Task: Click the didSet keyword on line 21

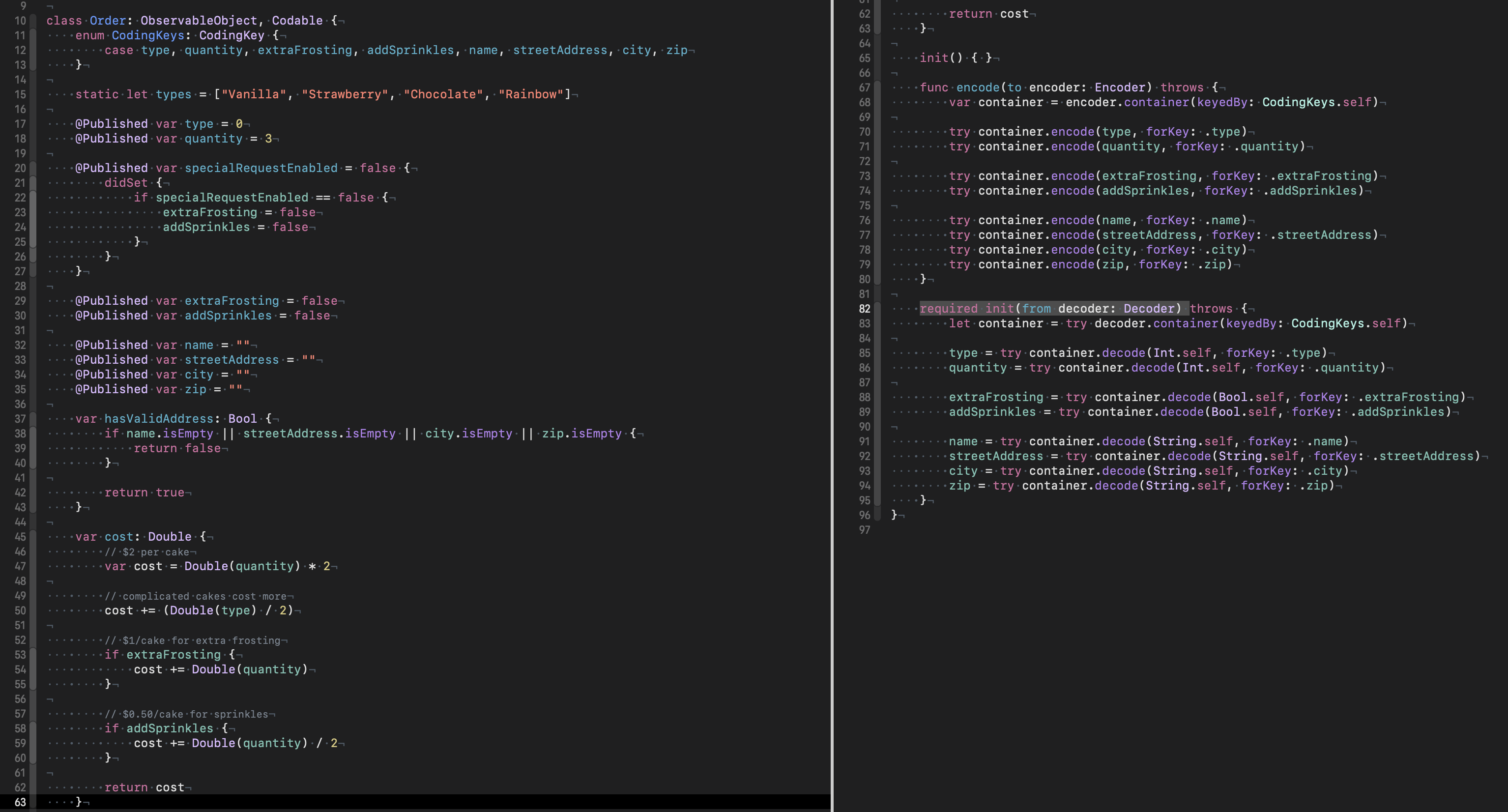Action: coord(126,183)
